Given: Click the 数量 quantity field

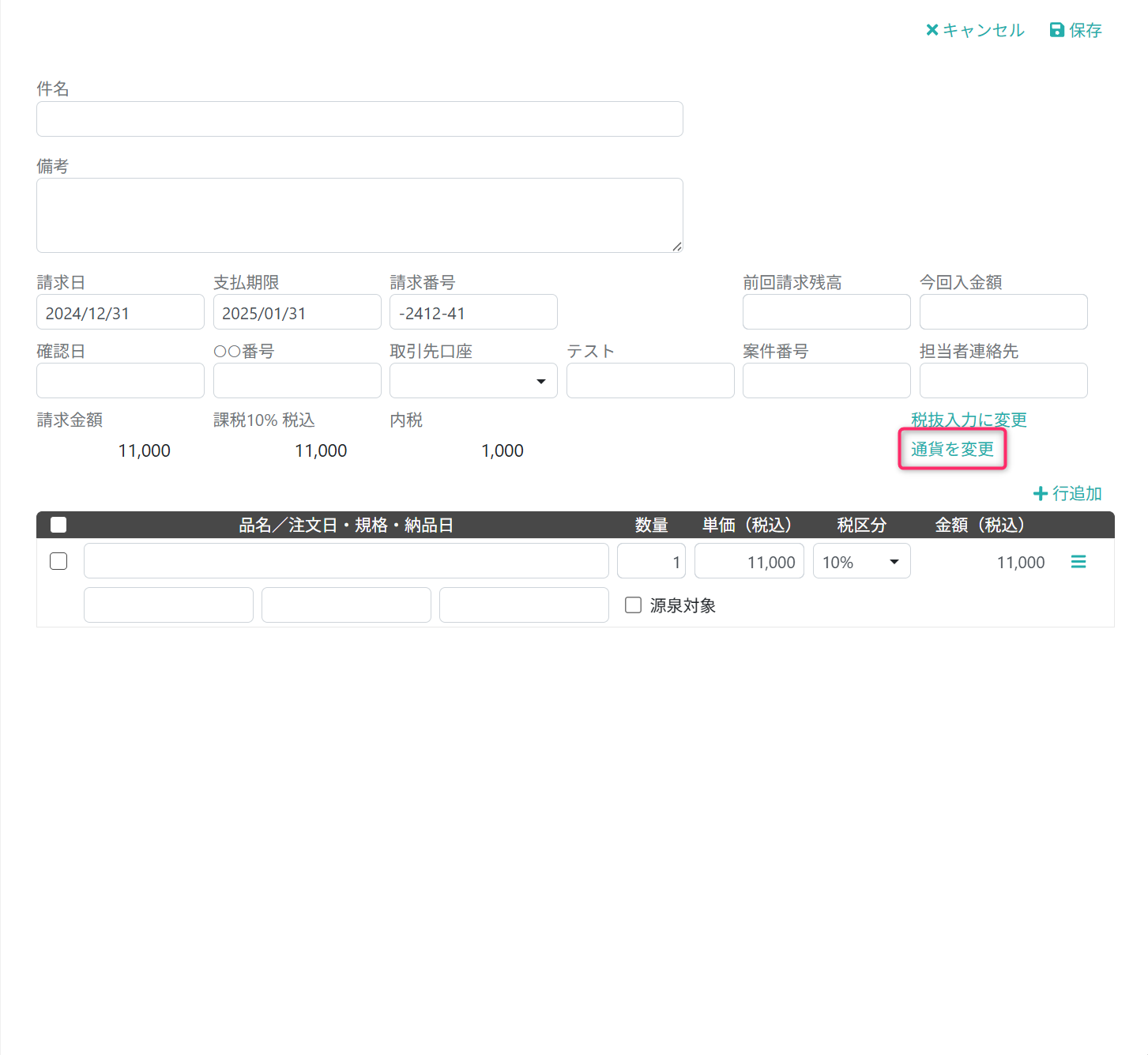Looking at the screenshot, I should tap(651, 561).
